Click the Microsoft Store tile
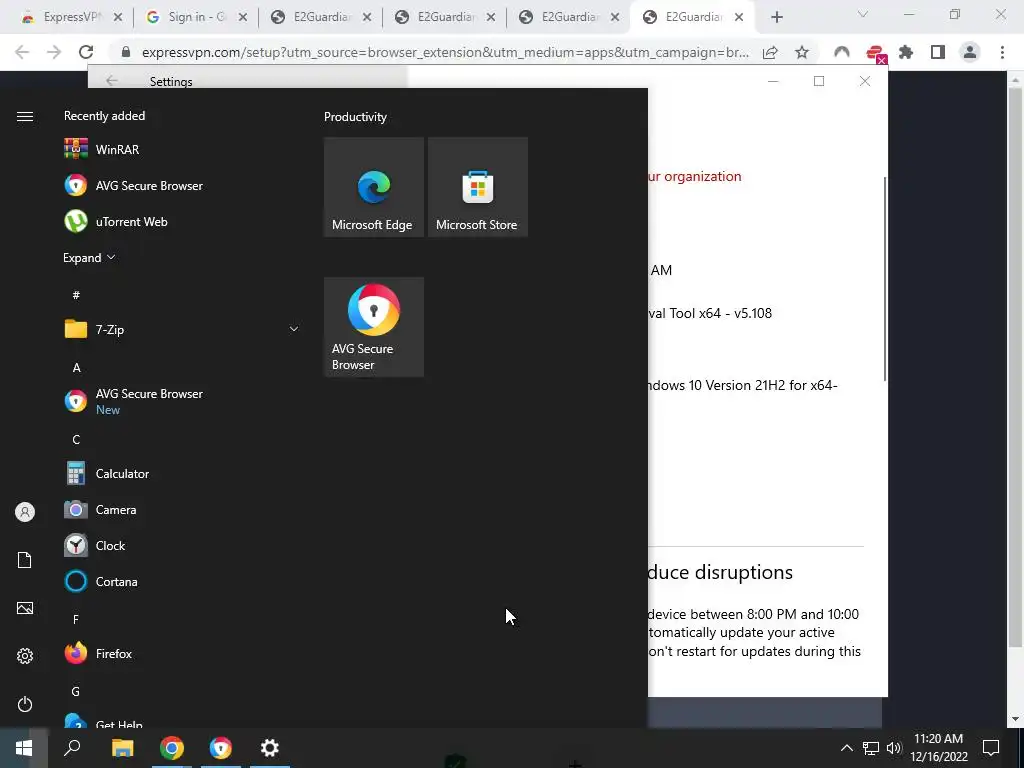Viewport: 1024px width, 768px height. 477,187
